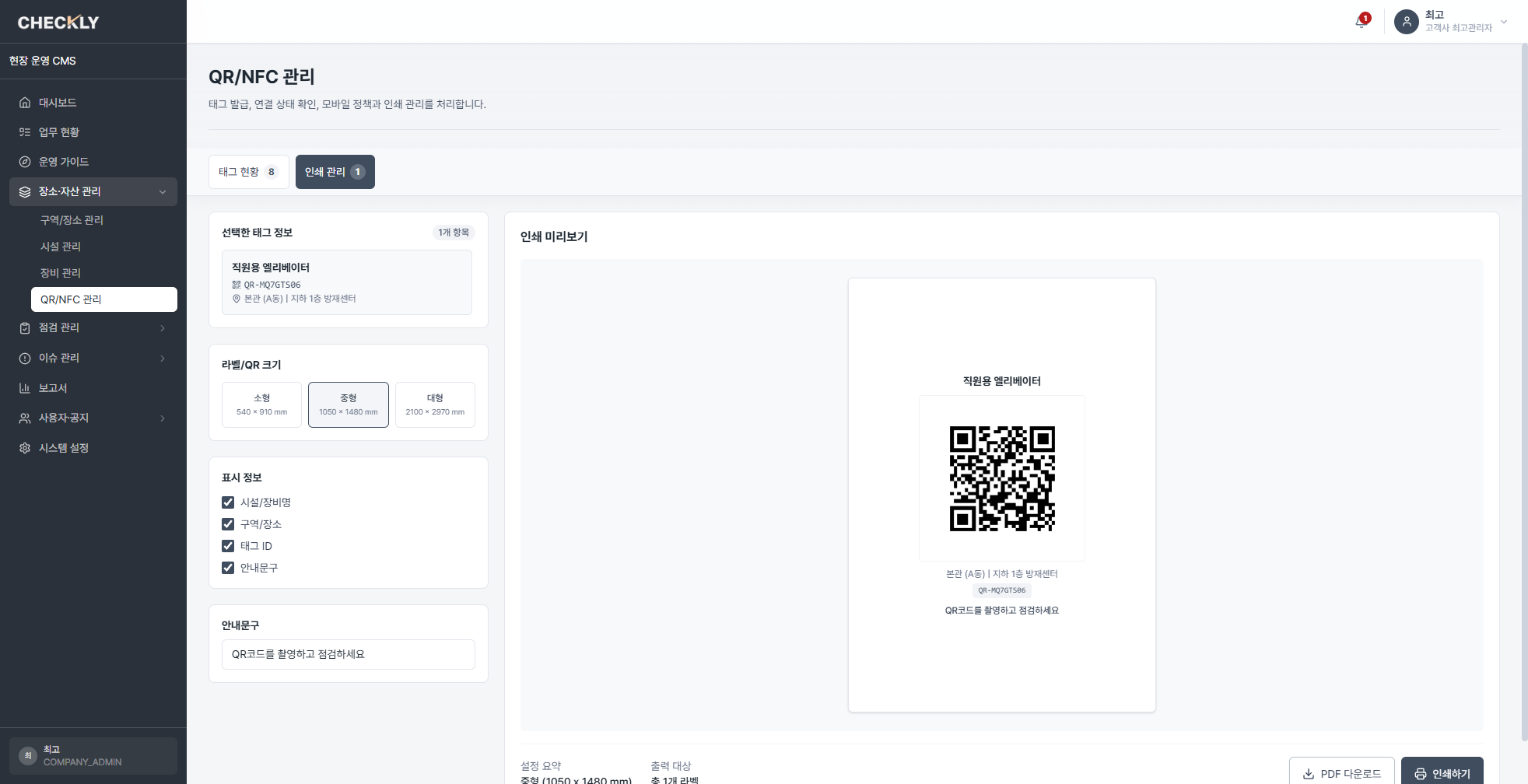Image resolution: width=1528 pixels, height=784 pixels.
Task: Click the 운영 가이드 compass icon
Action: pos(25,162)
